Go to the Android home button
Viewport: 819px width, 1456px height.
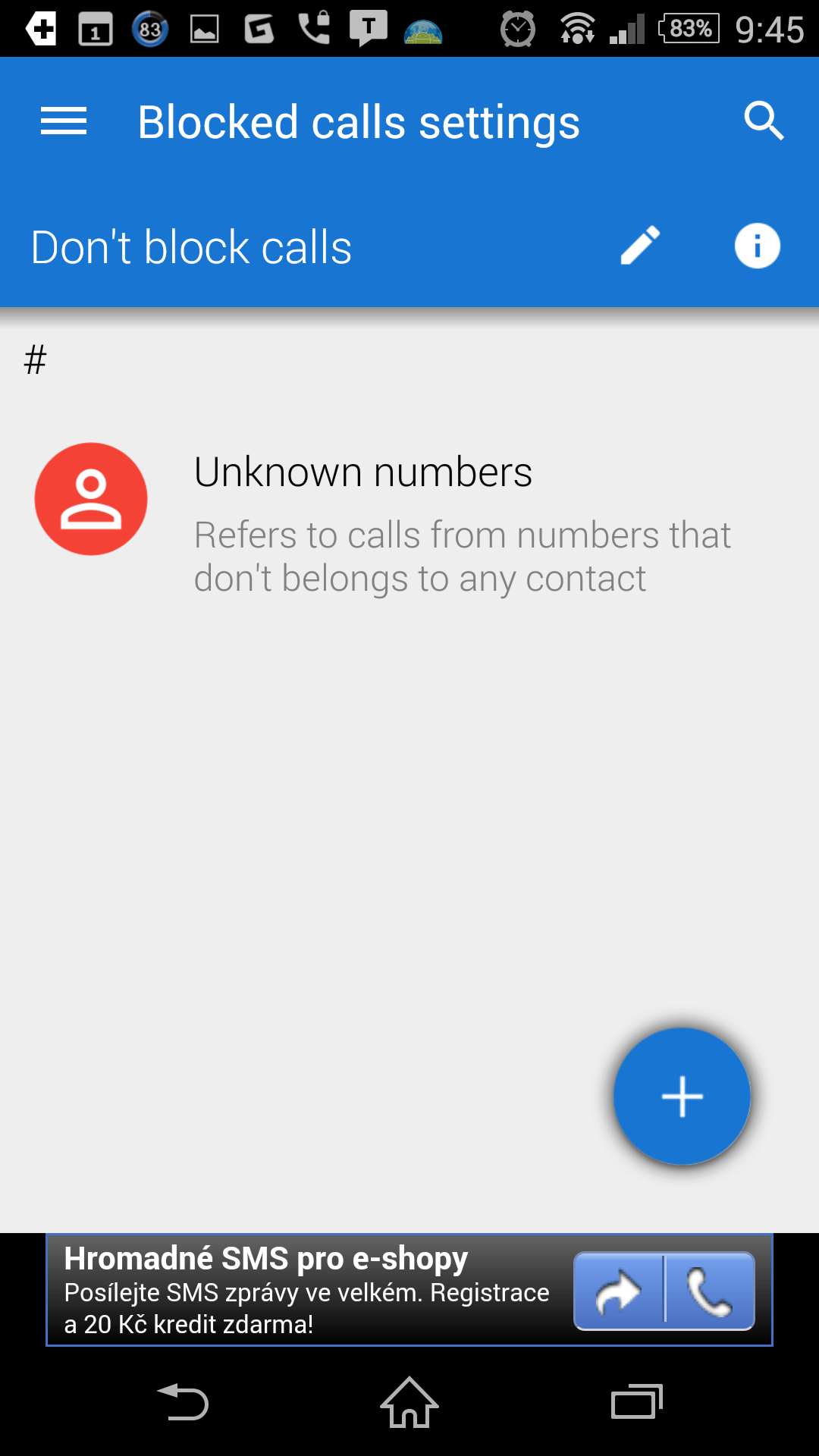409,1402
